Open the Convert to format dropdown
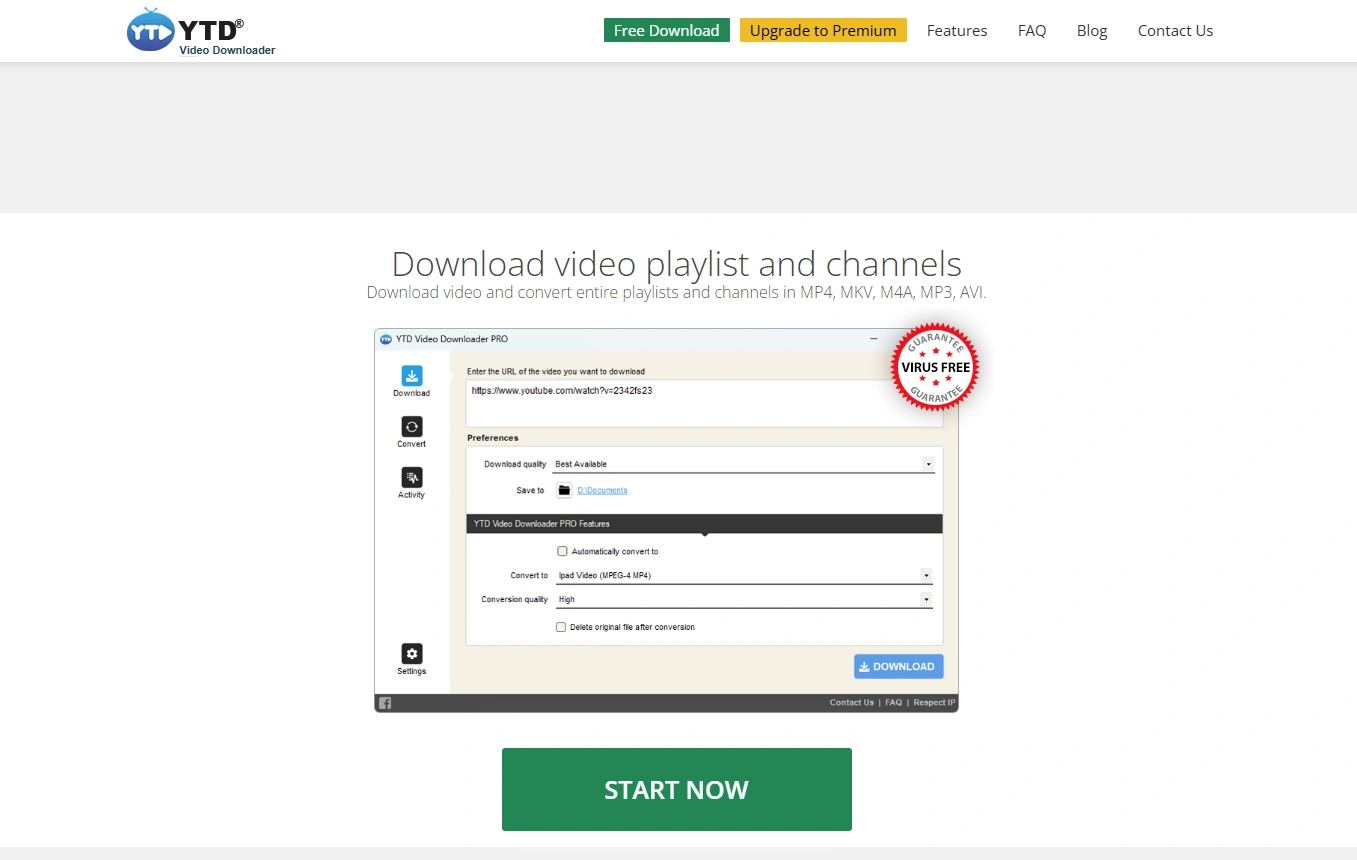 (744, 576)
